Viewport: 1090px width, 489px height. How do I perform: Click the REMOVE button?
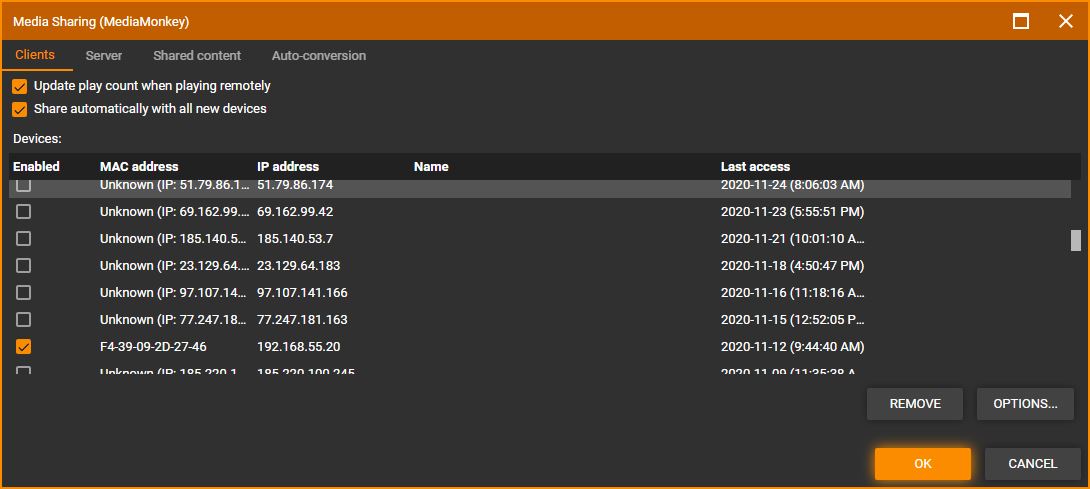pyautogui.click(x=915, y=404)
